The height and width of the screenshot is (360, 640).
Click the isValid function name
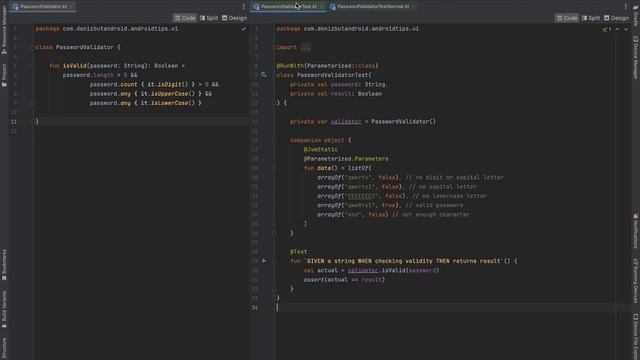tap(75, 66)
